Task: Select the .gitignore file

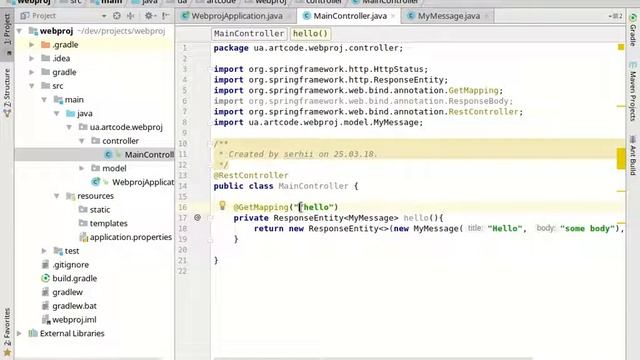Action: pos(70,264)
